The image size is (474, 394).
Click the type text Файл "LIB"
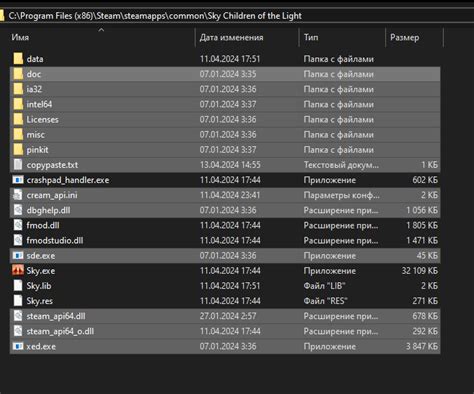click(324, 286)
